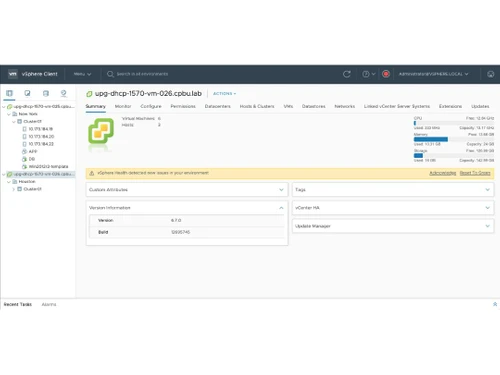Switch to the Monitor tab
The height and width of the screenshot is (375, 500).
[x=123, y=106]
